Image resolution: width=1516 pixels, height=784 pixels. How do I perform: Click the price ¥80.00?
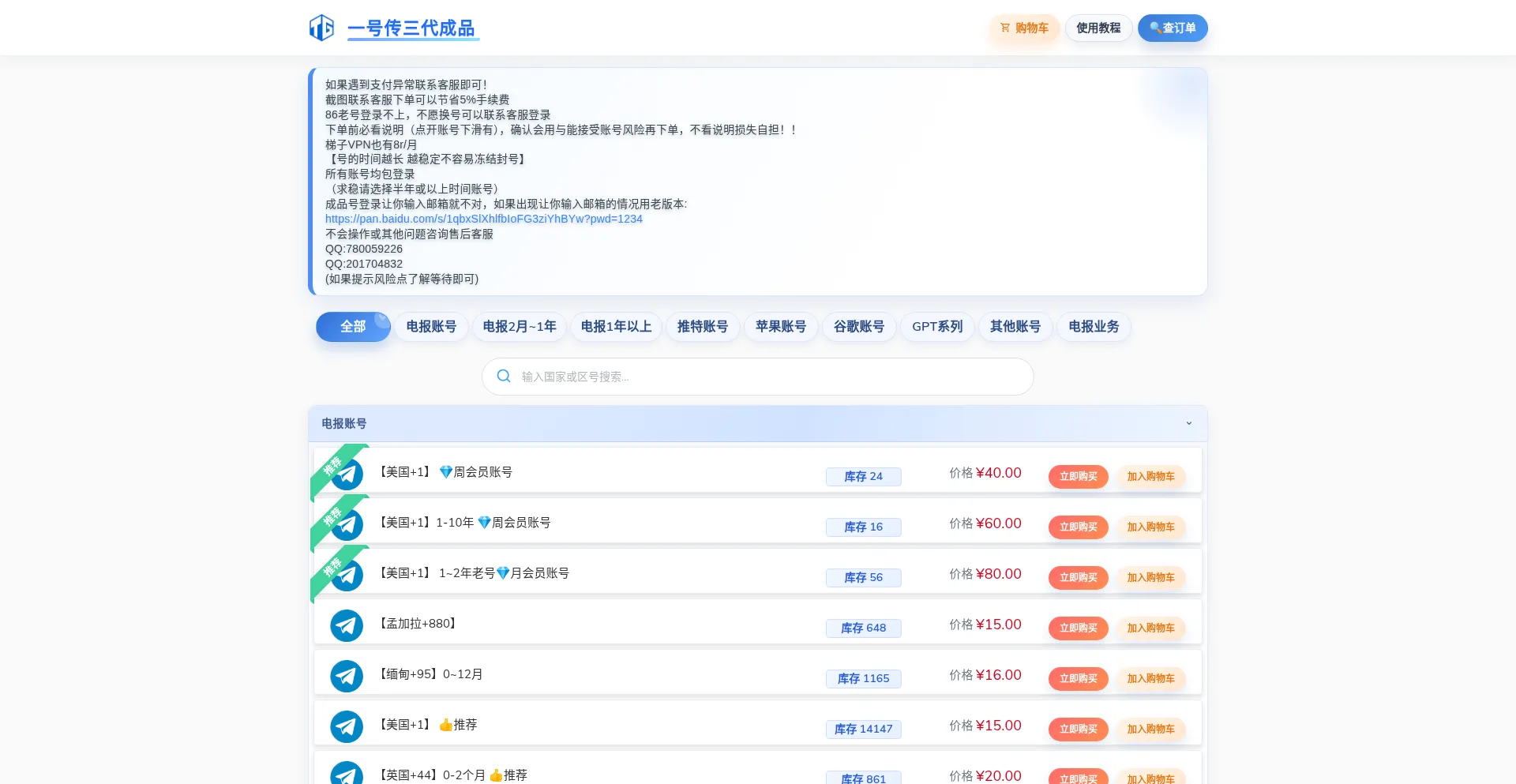click(999, 574)
